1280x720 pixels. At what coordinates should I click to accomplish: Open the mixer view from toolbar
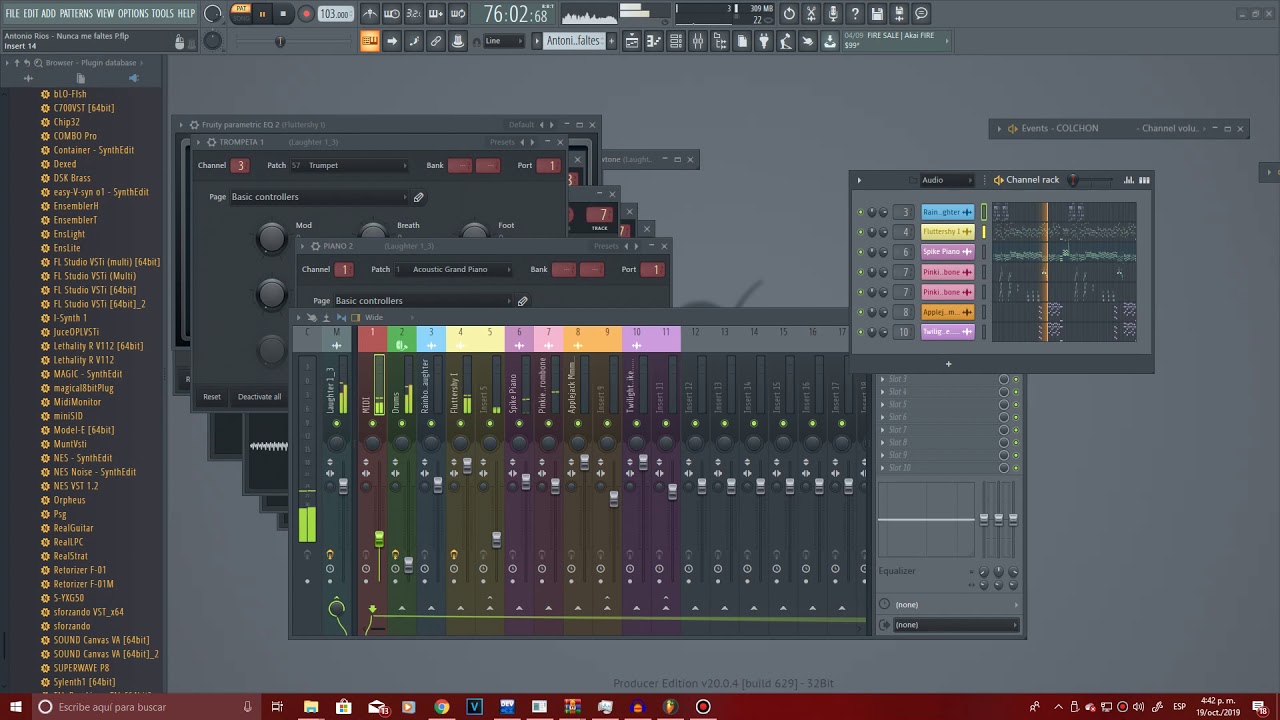click(x=698, y=41)
